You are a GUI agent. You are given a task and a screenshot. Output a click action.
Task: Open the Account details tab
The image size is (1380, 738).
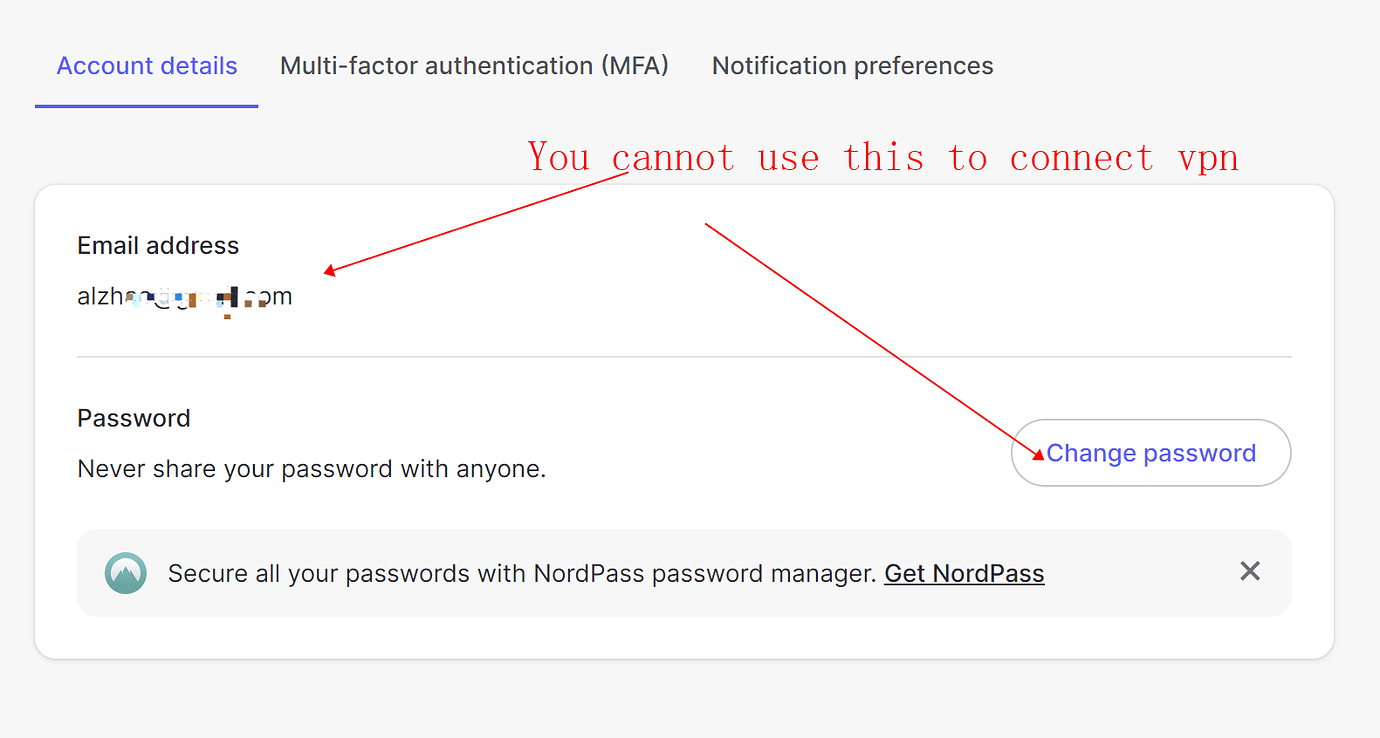[147, 66]
